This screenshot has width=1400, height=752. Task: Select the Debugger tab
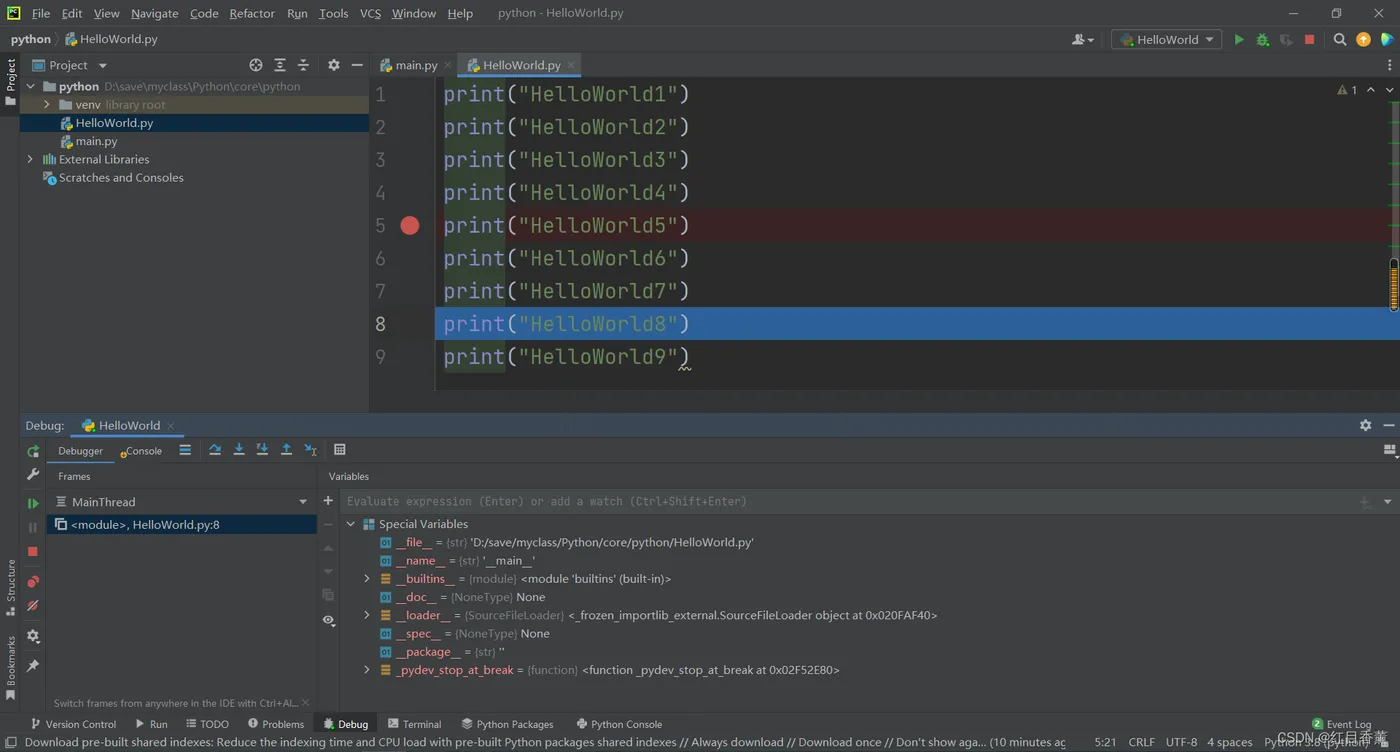point(80,451)
